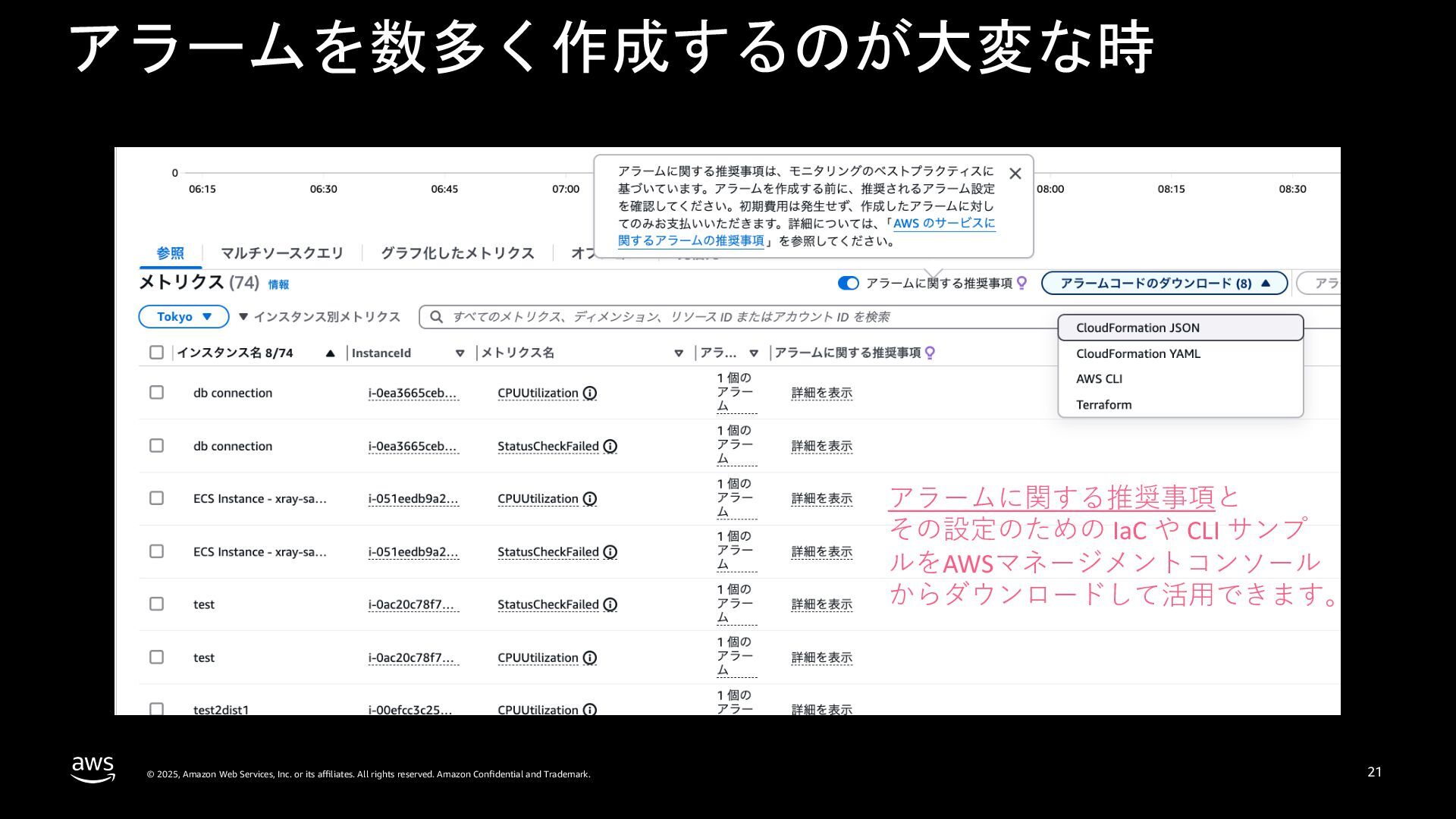
Task: Select first db connection row checkbox
Action: [x=156, y=393]
